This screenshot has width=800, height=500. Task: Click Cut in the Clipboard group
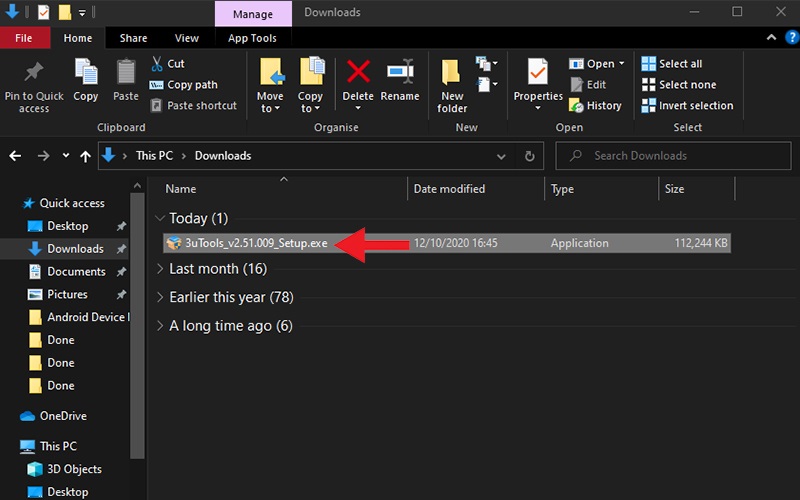click(168, 64)
